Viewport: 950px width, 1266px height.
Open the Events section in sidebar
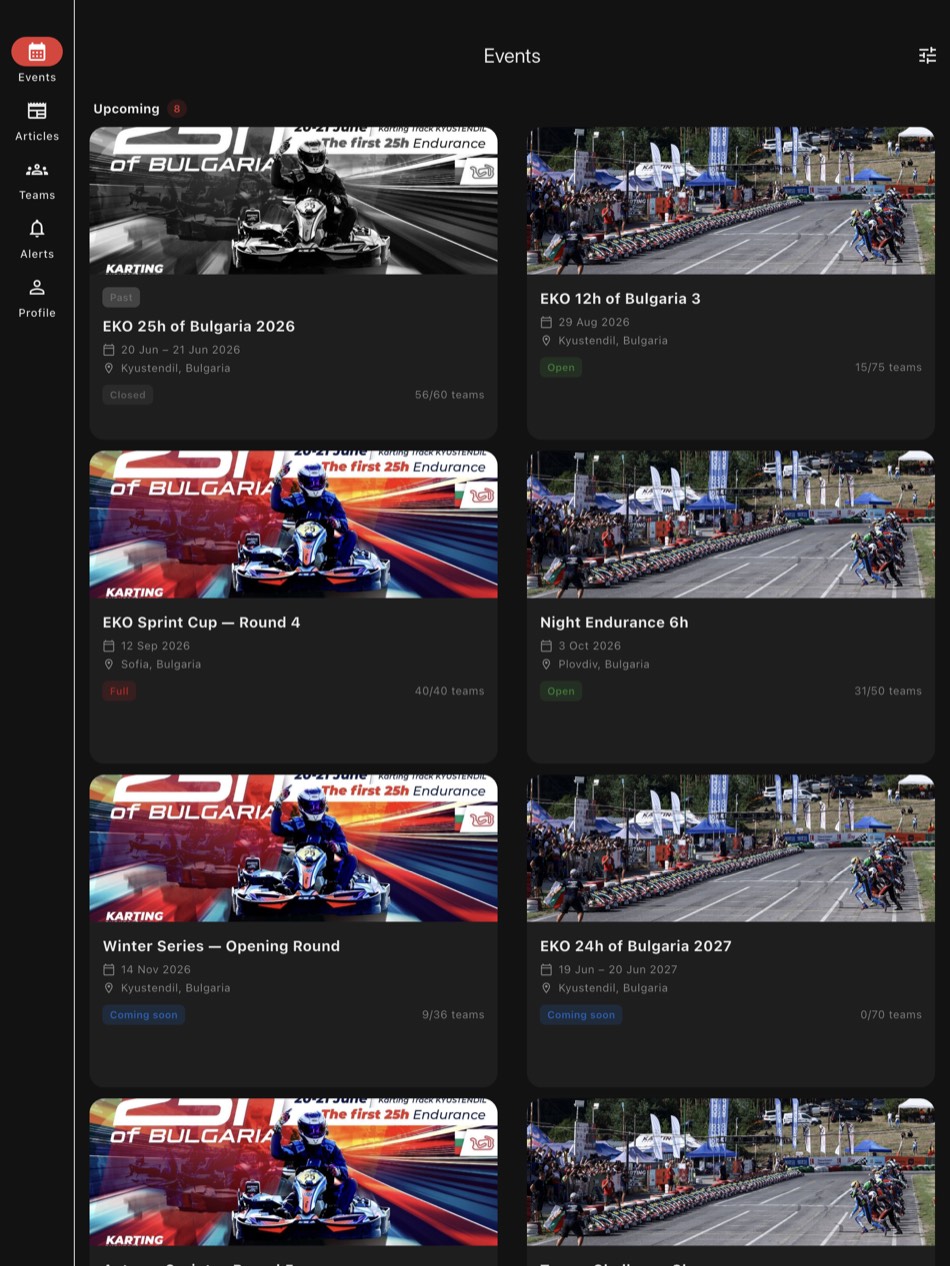click(x=37, y=60)
